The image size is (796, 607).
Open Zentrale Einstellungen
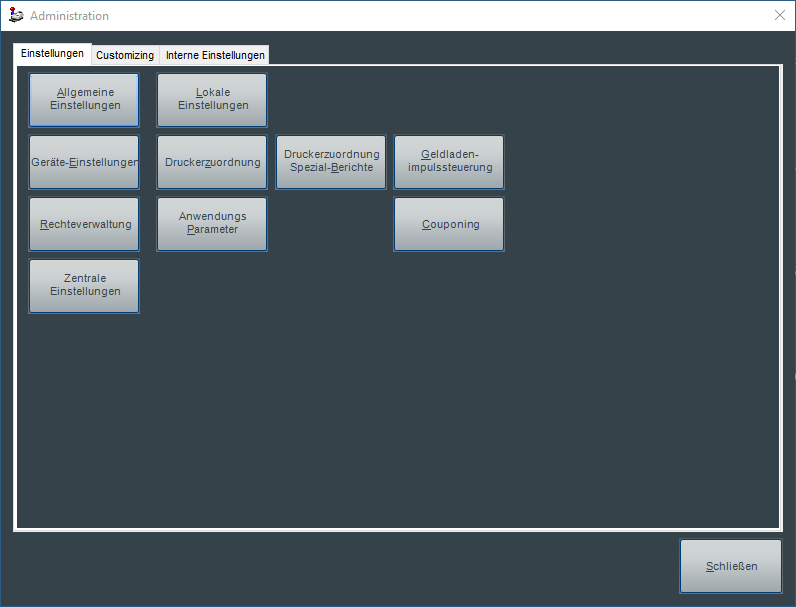[84, 286]
